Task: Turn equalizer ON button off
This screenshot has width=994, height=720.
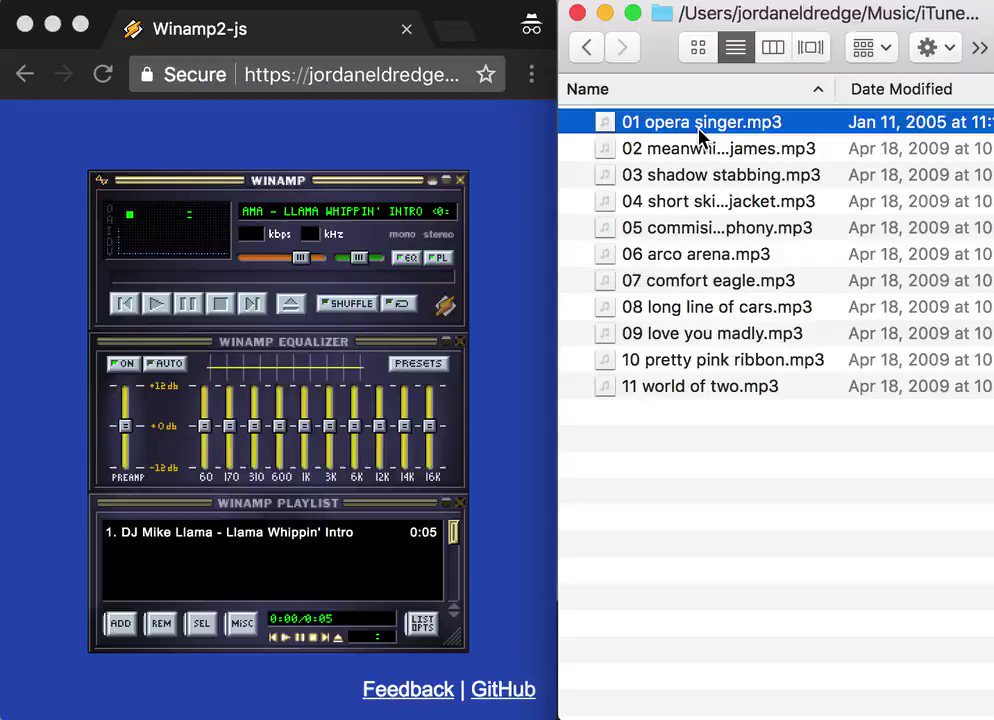Action: [x=122, y=364]
